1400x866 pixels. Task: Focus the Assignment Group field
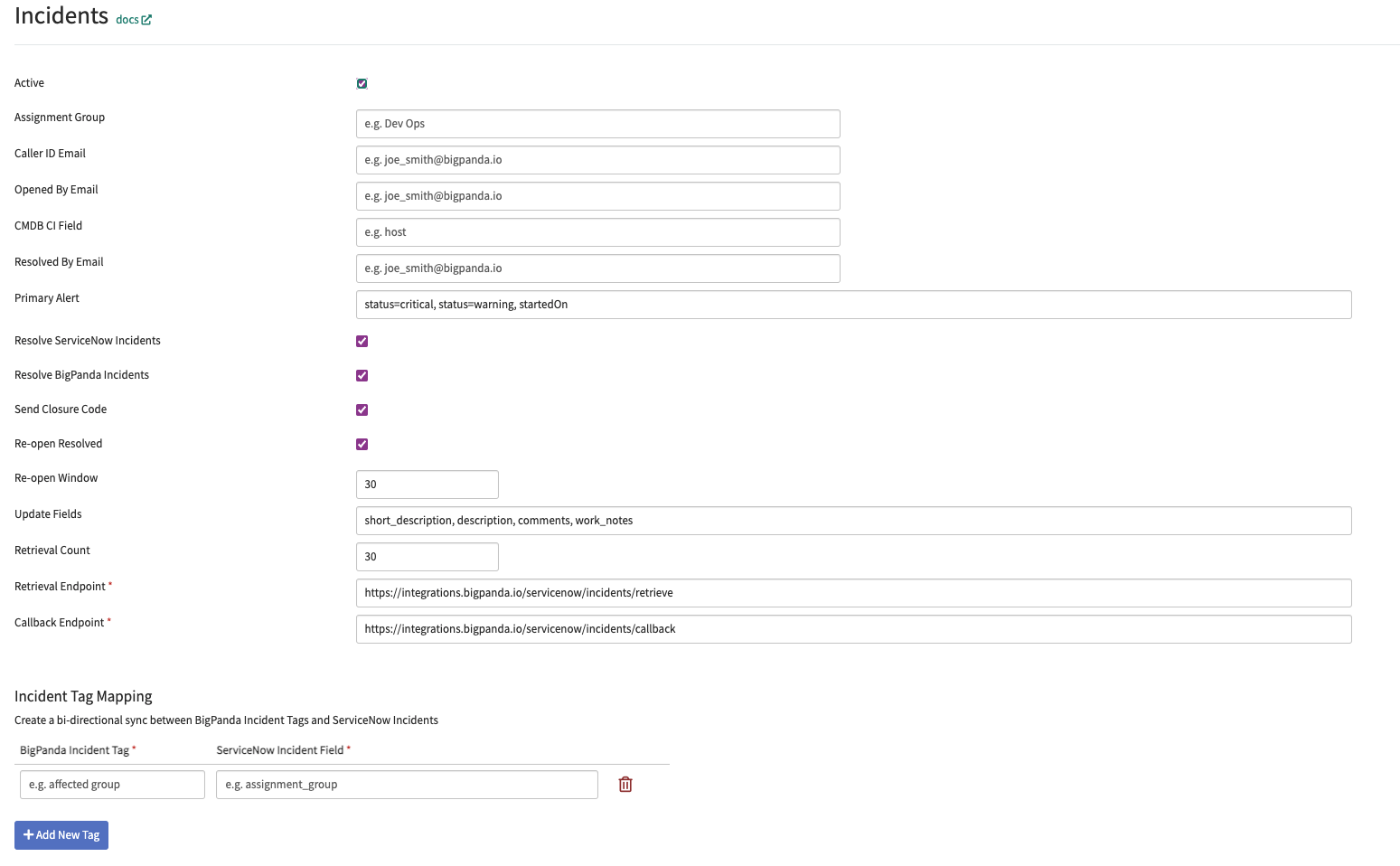(598, 124)
